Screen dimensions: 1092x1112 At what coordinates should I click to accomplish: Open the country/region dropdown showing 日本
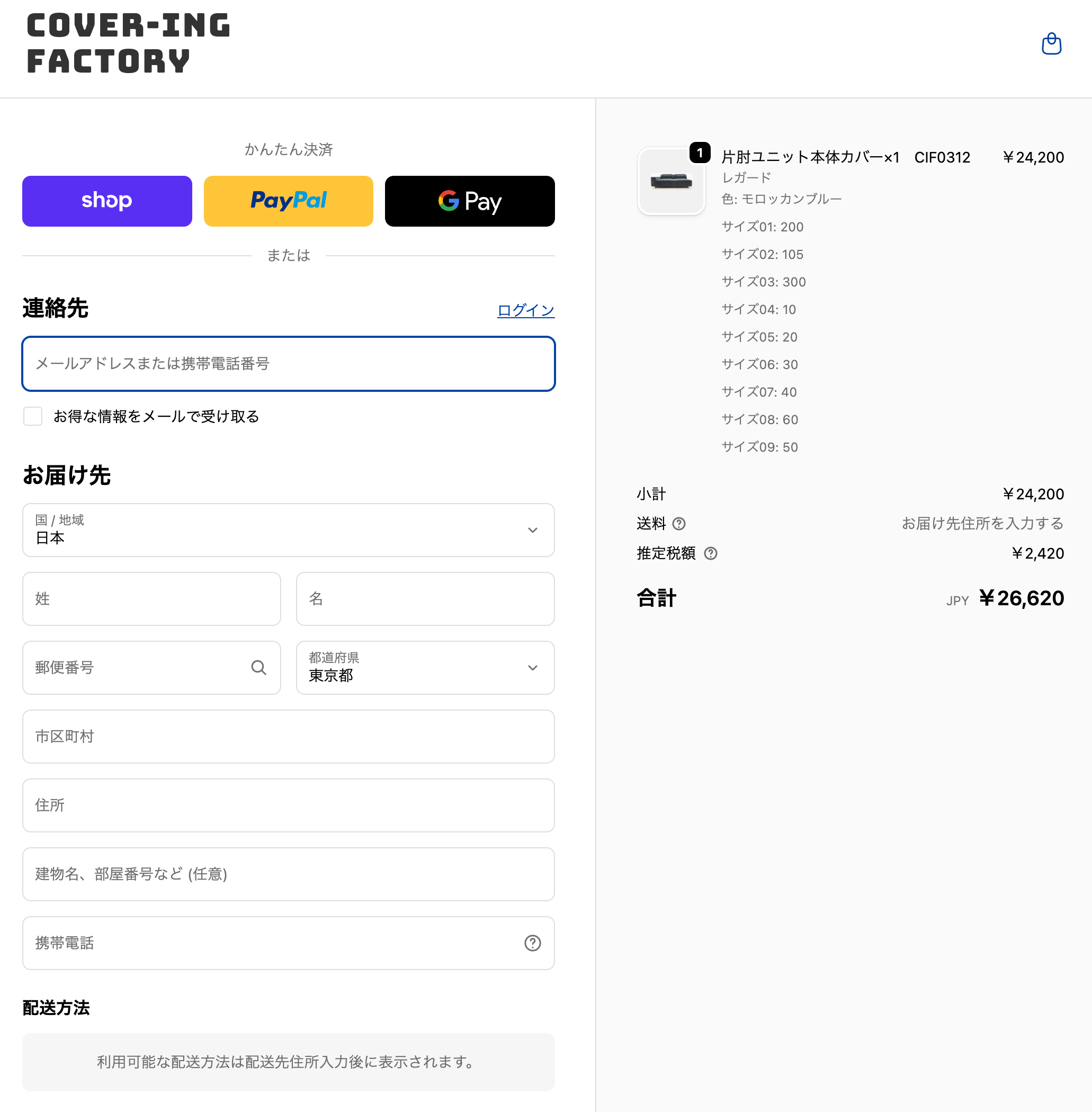point(289,530)
